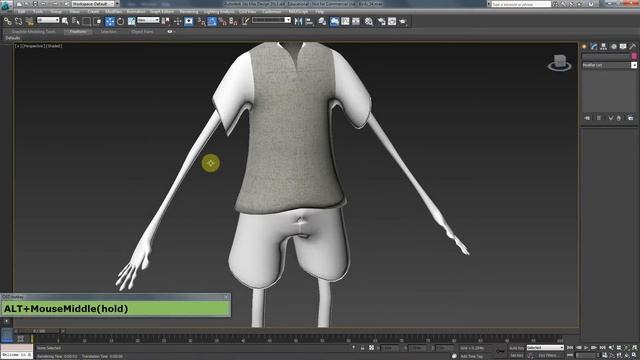Open the Display command panel tab
The height and width of the screenshot is (360, 640).
[623, 47]
